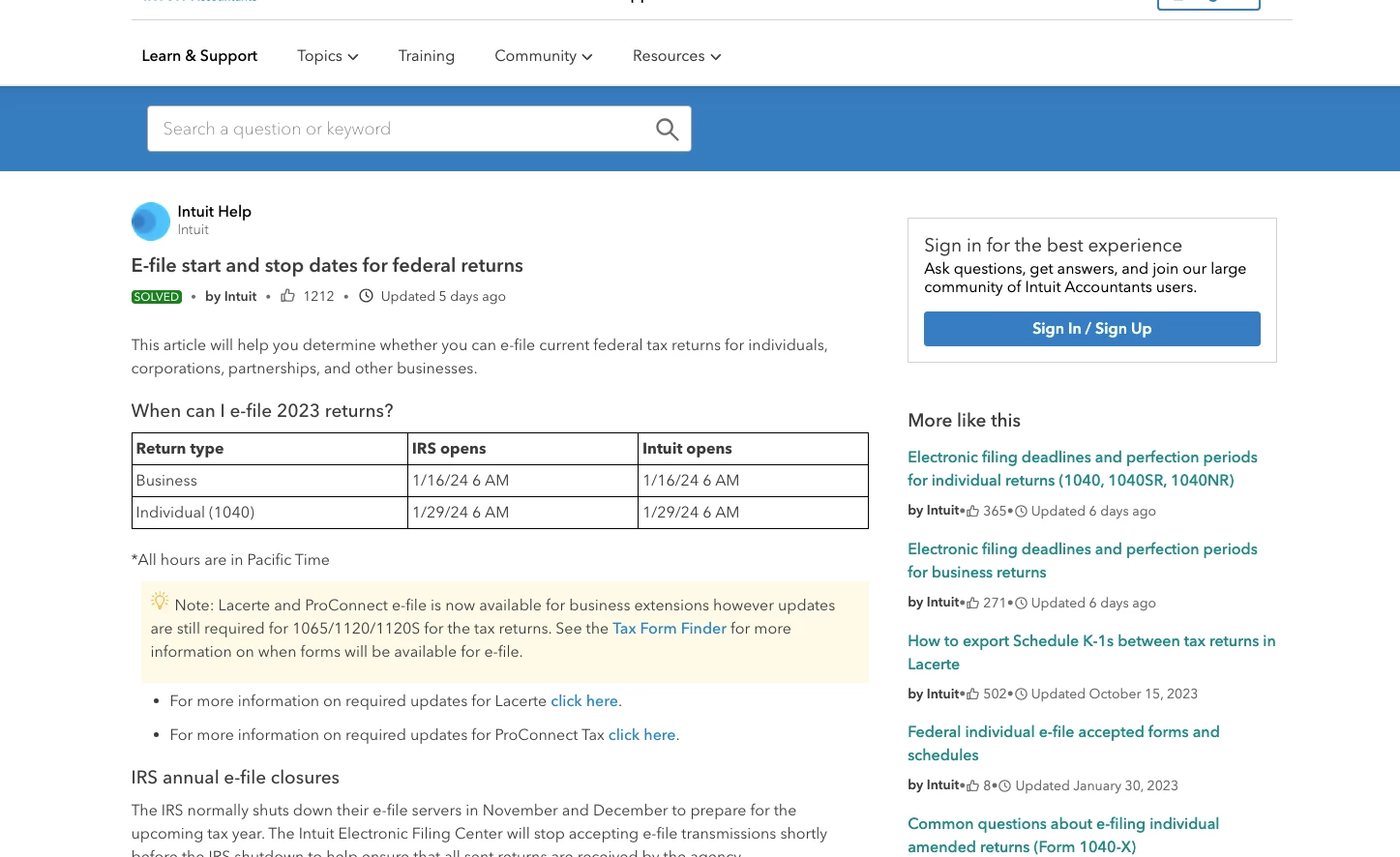Click the search magnifier icon
This screenshot has height=857, width=1400.
tap(667, 129)
